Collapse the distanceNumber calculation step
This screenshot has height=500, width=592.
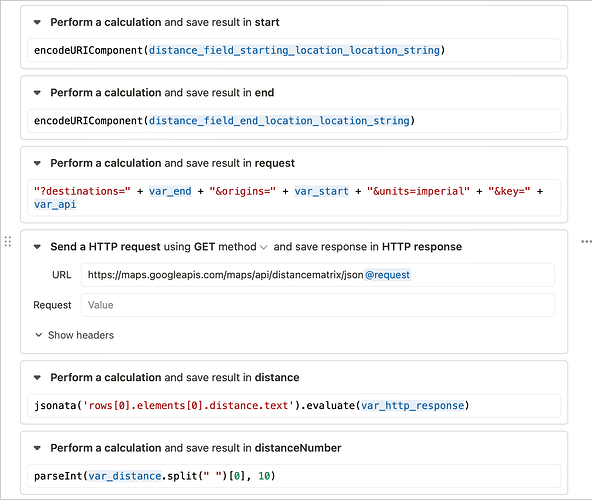tap(37, 448)
